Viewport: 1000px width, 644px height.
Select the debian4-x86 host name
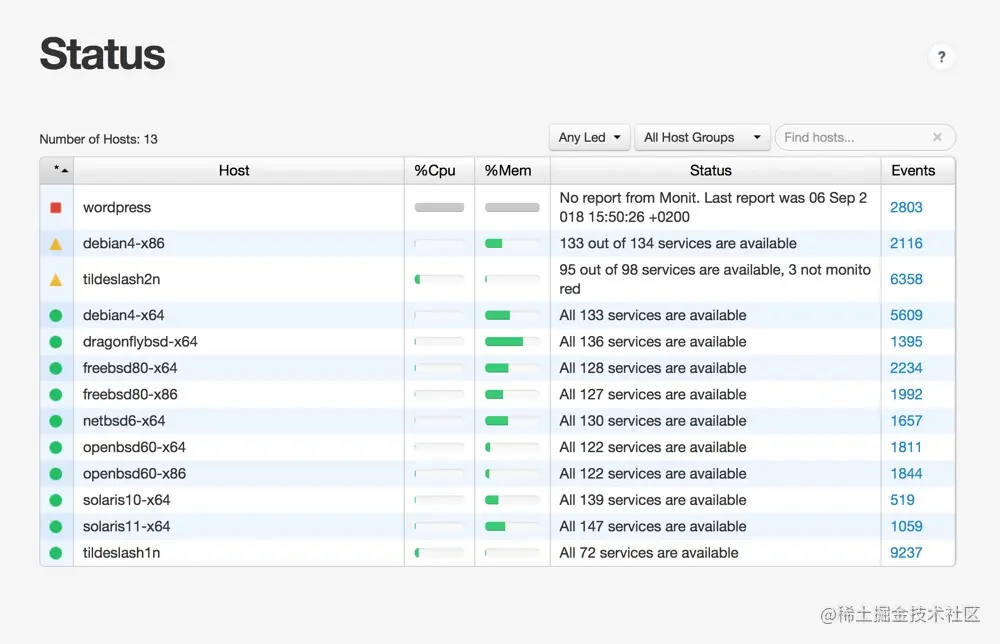pos(124,243)
